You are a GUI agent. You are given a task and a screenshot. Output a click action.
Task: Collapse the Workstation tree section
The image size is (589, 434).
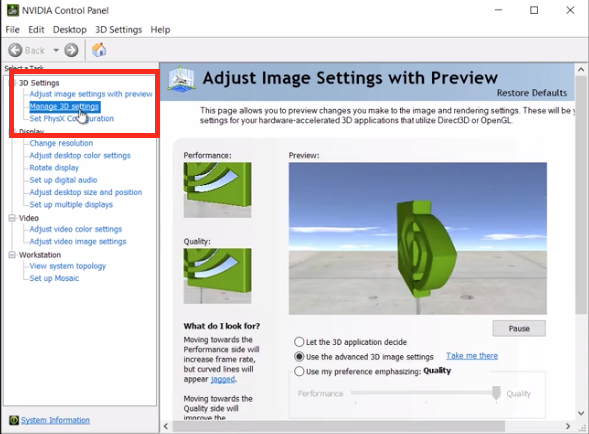coord(12,255)
